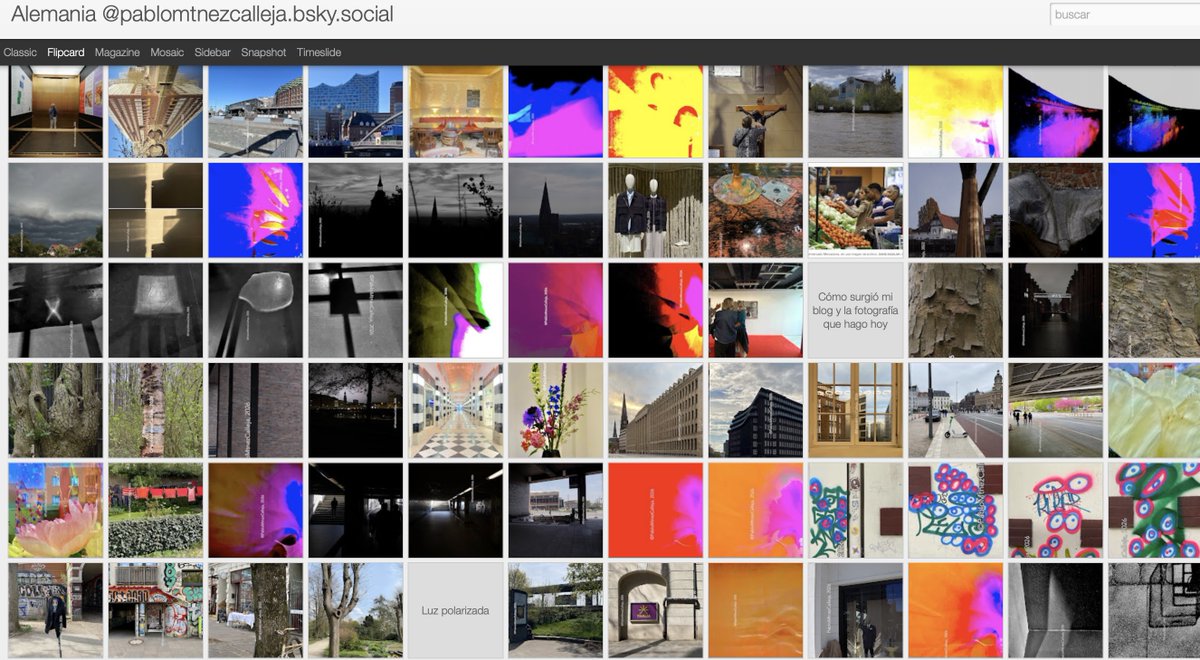Open the mannequins in jackets photo

(655, 210)
